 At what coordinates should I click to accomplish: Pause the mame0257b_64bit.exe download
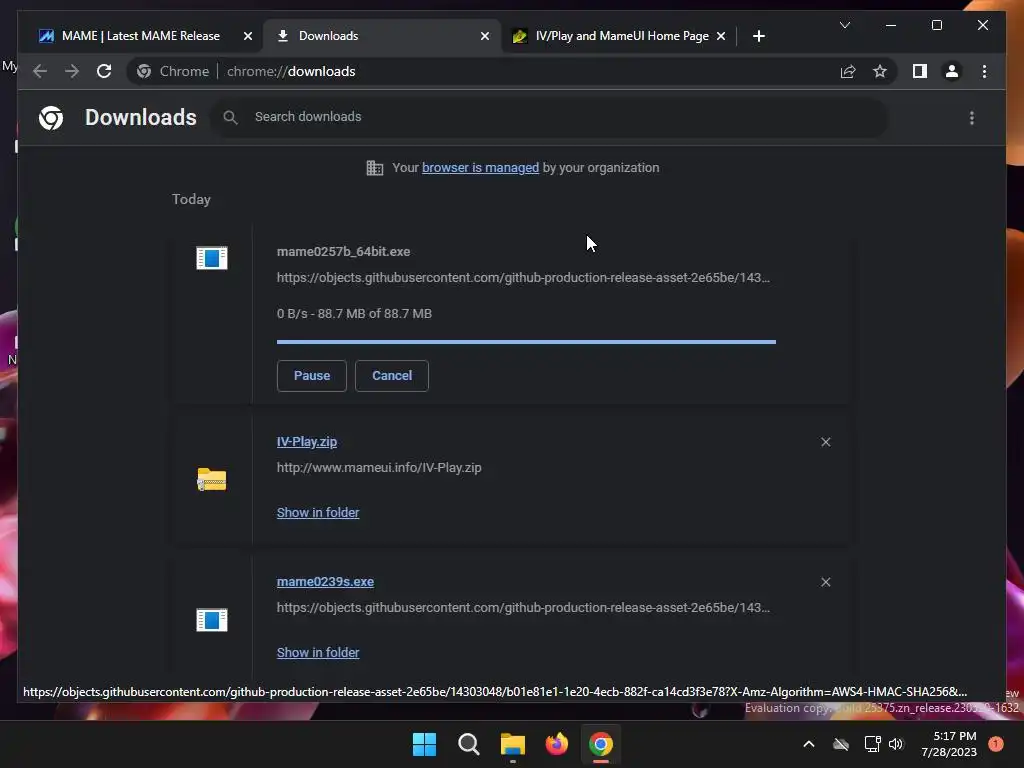[x=312, y=376]
